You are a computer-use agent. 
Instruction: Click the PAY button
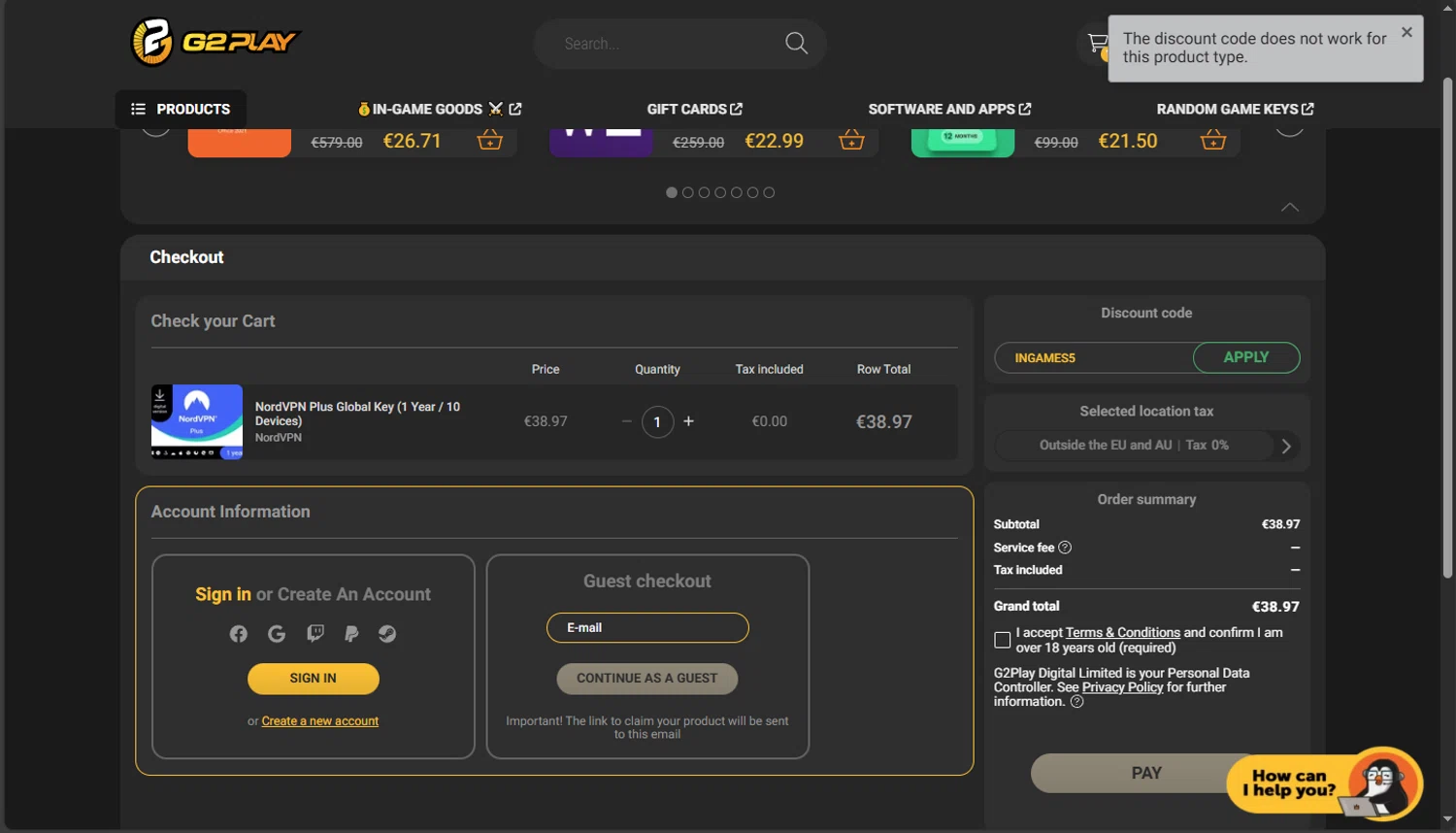(x=1146, y=774)
